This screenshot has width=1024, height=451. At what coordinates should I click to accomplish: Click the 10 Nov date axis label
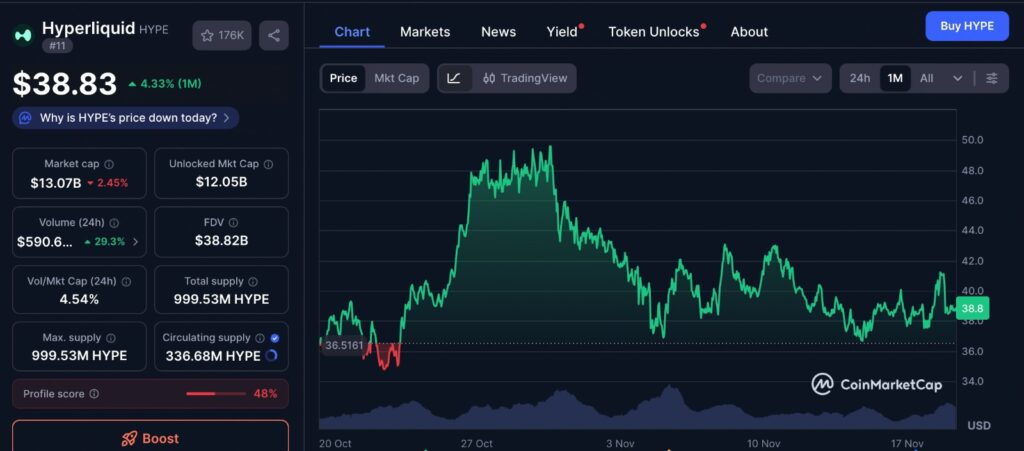point(763,443)
